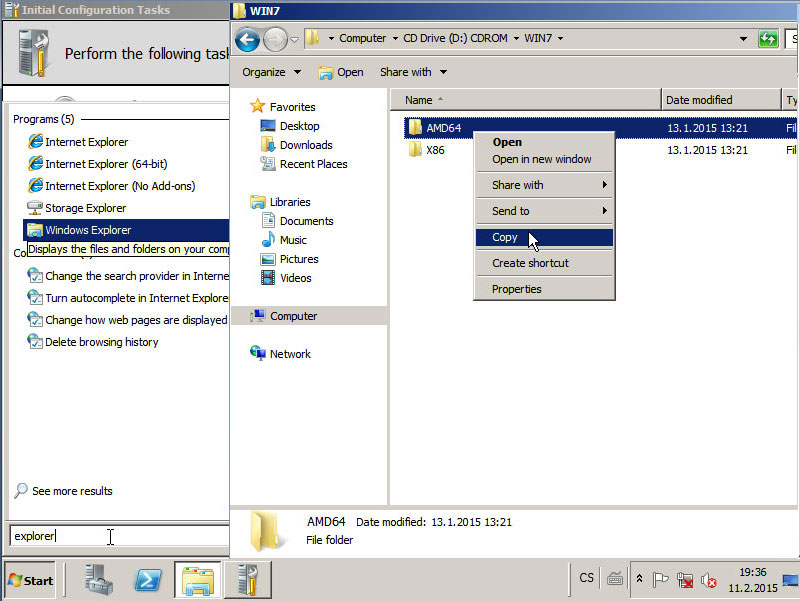Click the search box containing explorer
The height and width of the screenshot is (601, 800).
(x=115, y=536)
